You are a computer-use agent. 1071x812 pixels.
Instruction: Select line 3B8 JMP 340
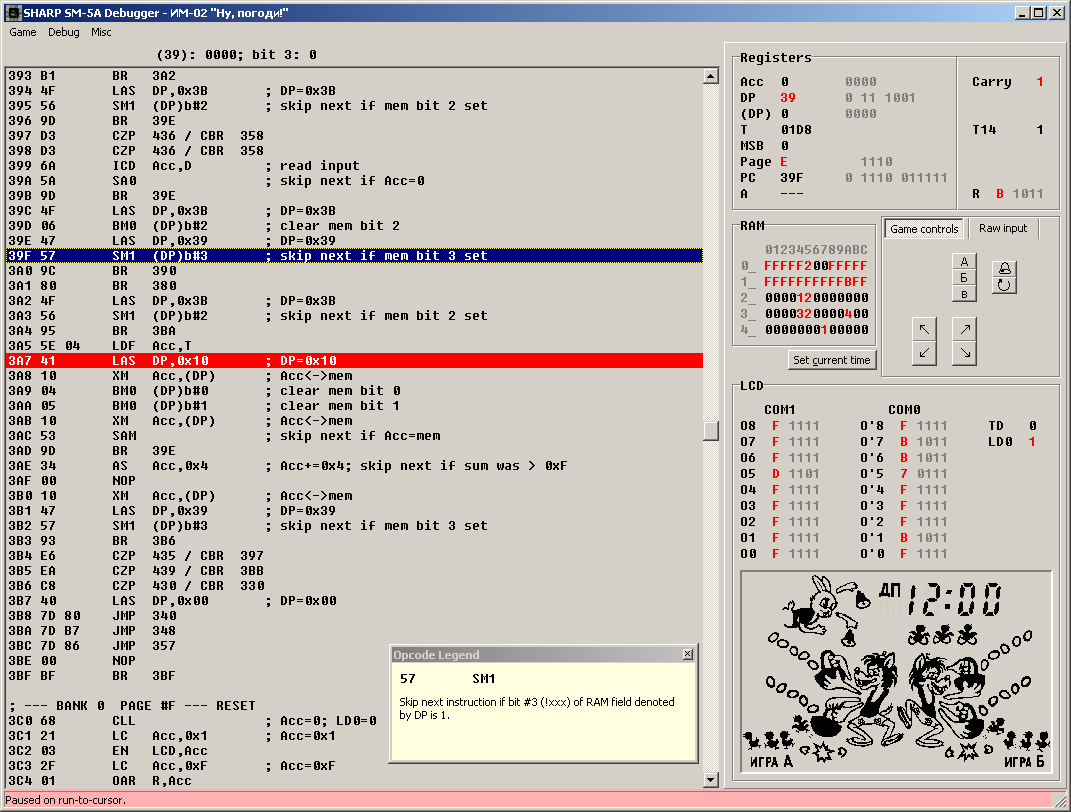coord(354,615)
